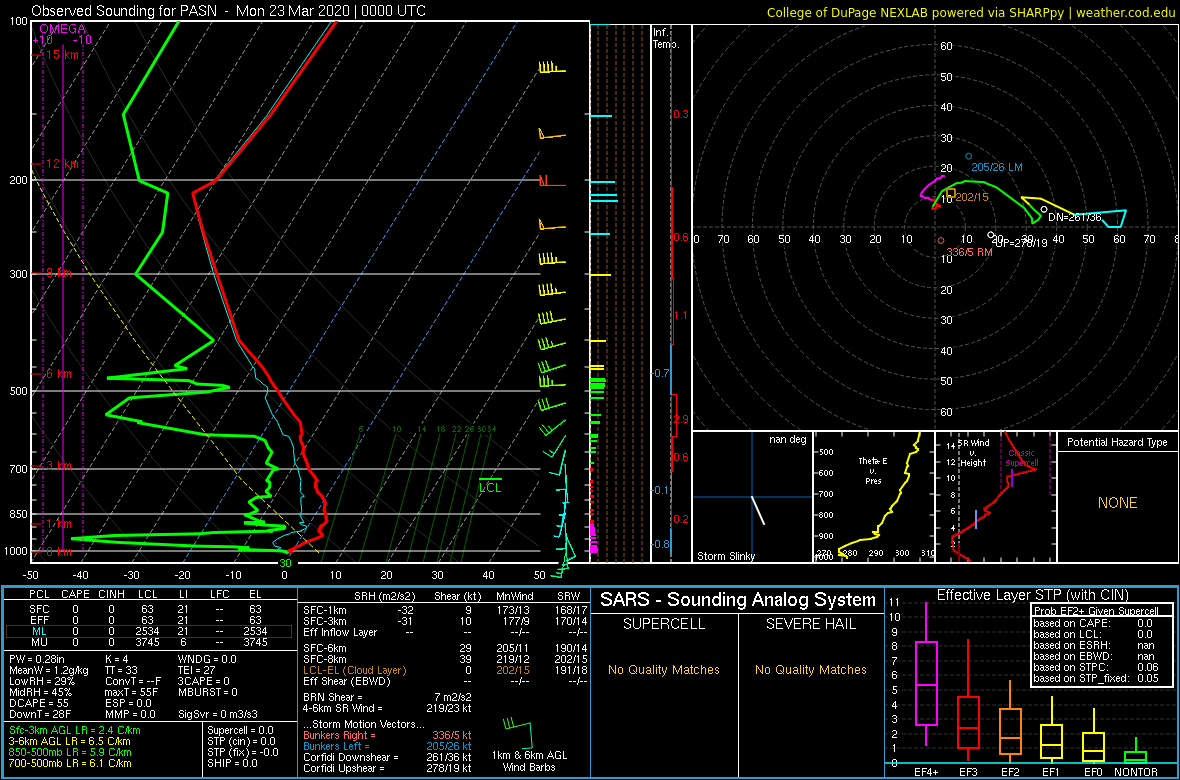Select the SUPERCELL analog column header
The height and width of the screenshot is (780, 1180).
664,624
